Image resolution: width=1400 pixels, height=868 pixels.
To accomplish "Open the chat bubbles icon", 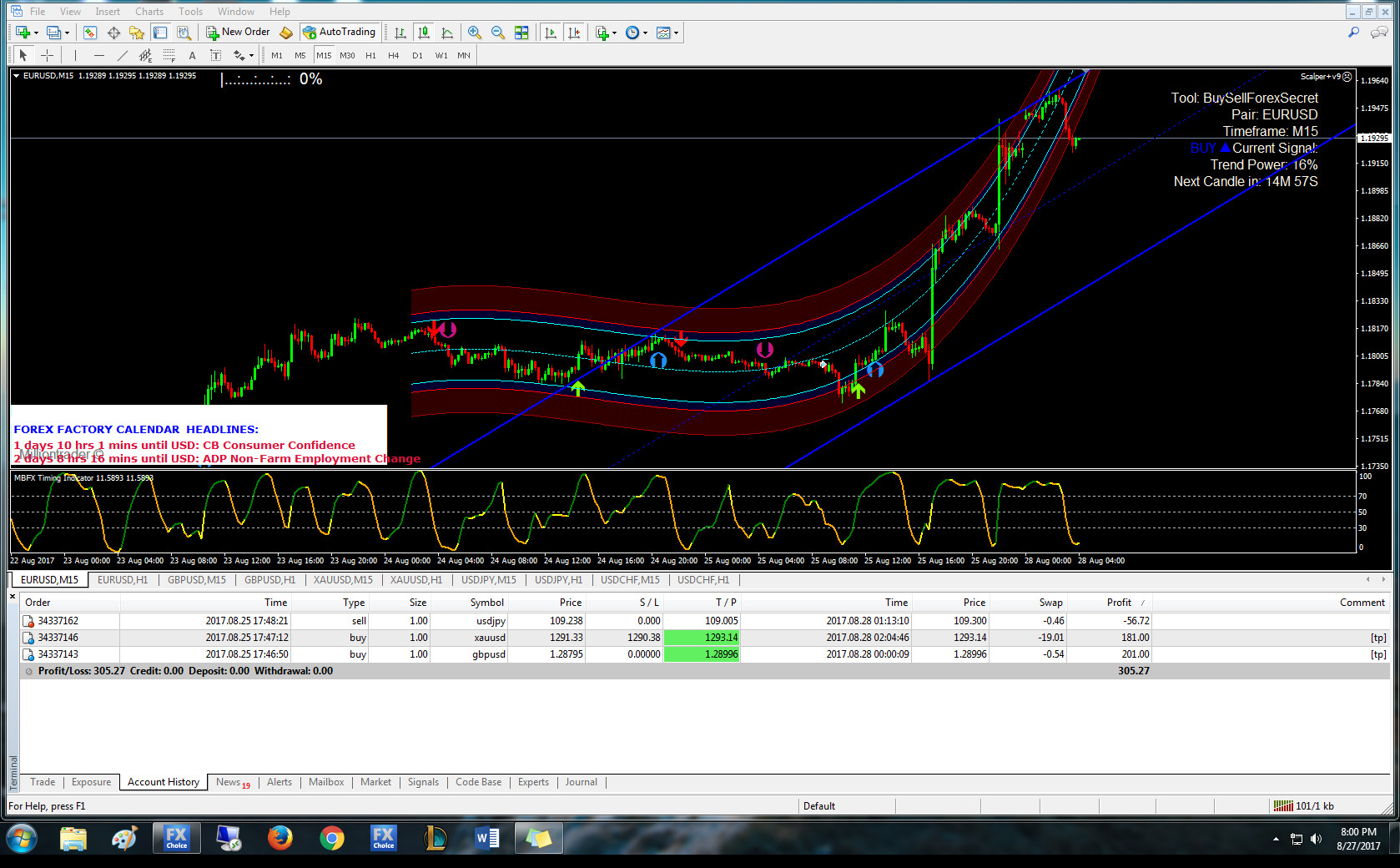I will click(x=1379, y=33).
